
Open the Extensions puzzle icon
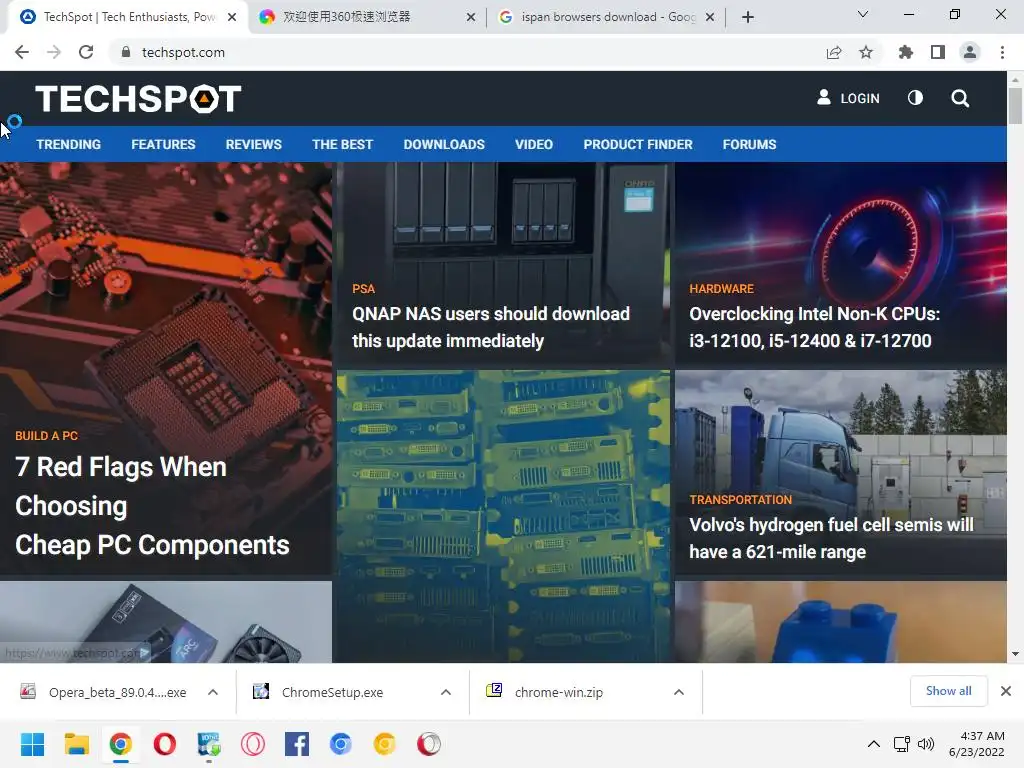coord(906,52)
